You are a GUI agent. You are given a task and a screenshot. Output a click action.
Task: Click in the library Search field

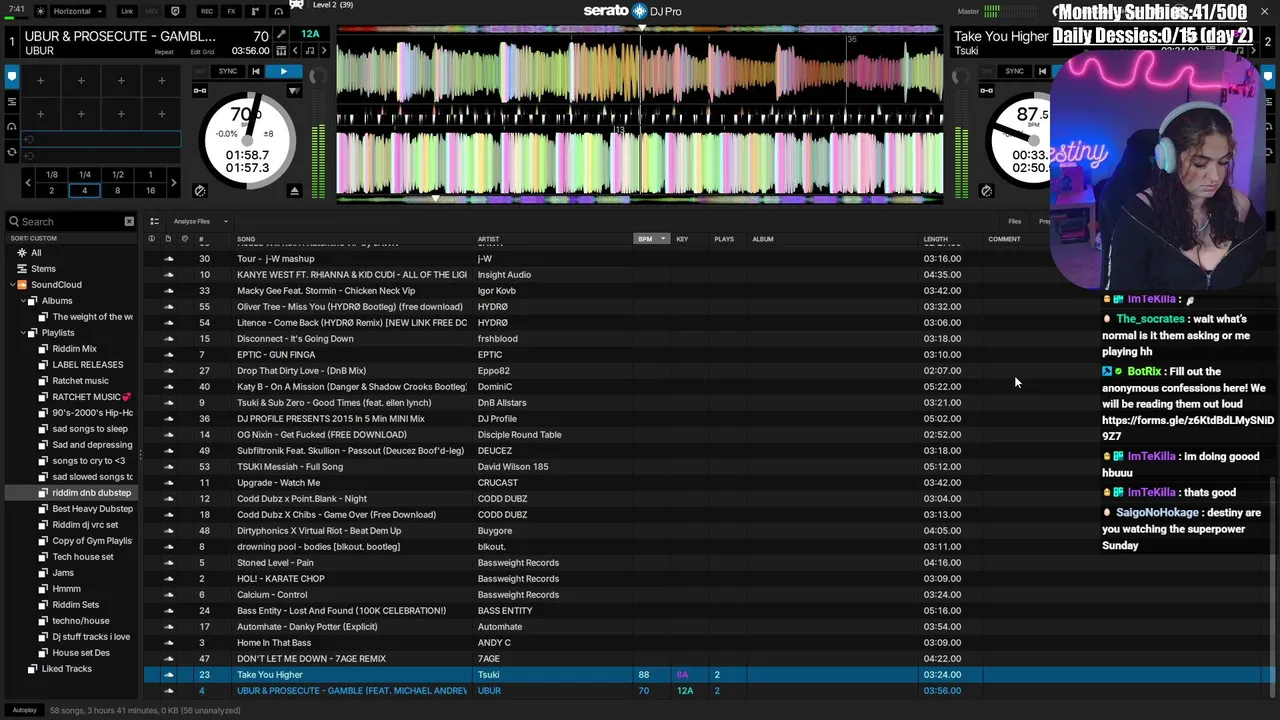pyautogui.click(x=70, y=222)
